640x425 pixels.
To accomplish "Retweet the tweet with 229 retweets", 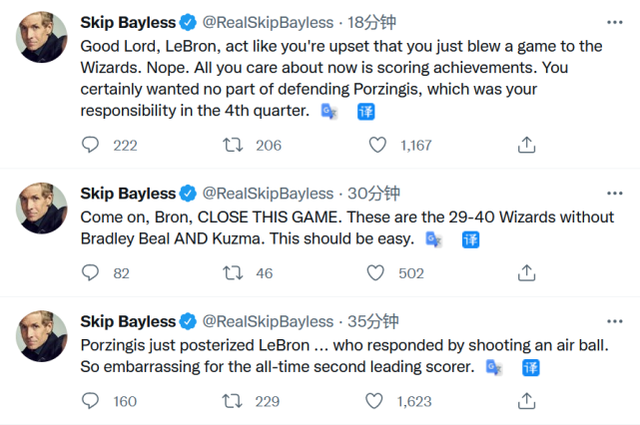I will pos(233,401).
